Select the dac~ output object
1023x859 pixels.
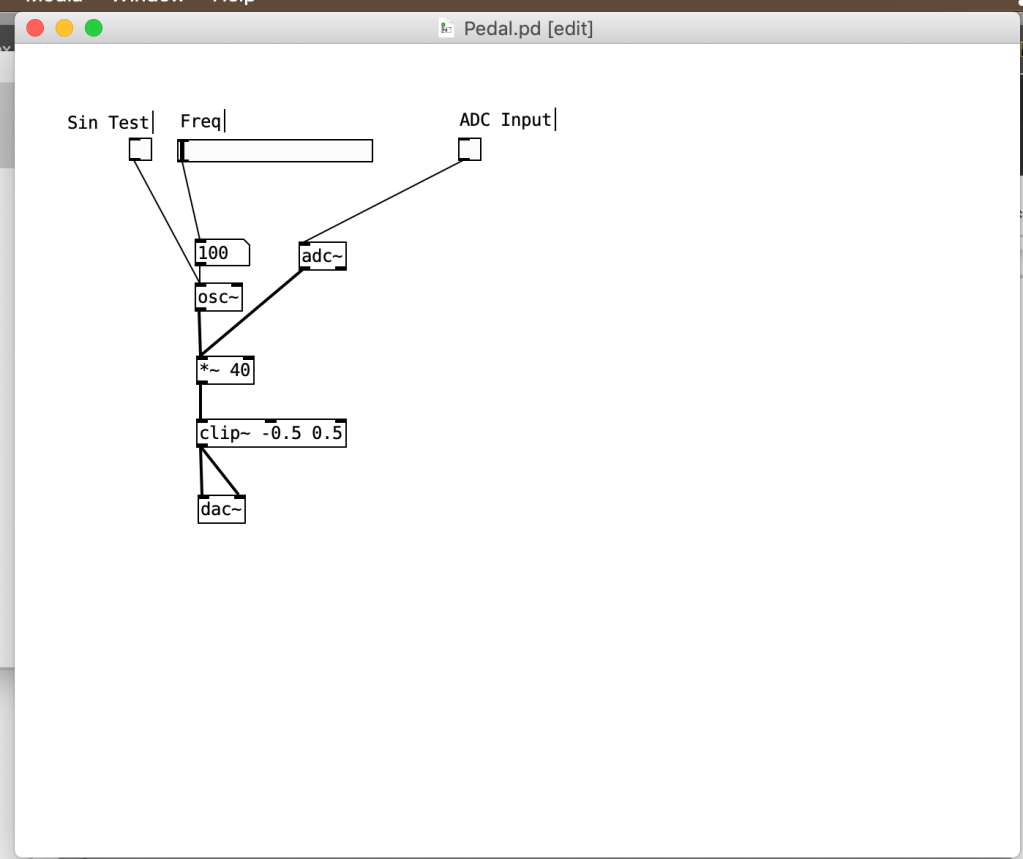pos(221,510)
